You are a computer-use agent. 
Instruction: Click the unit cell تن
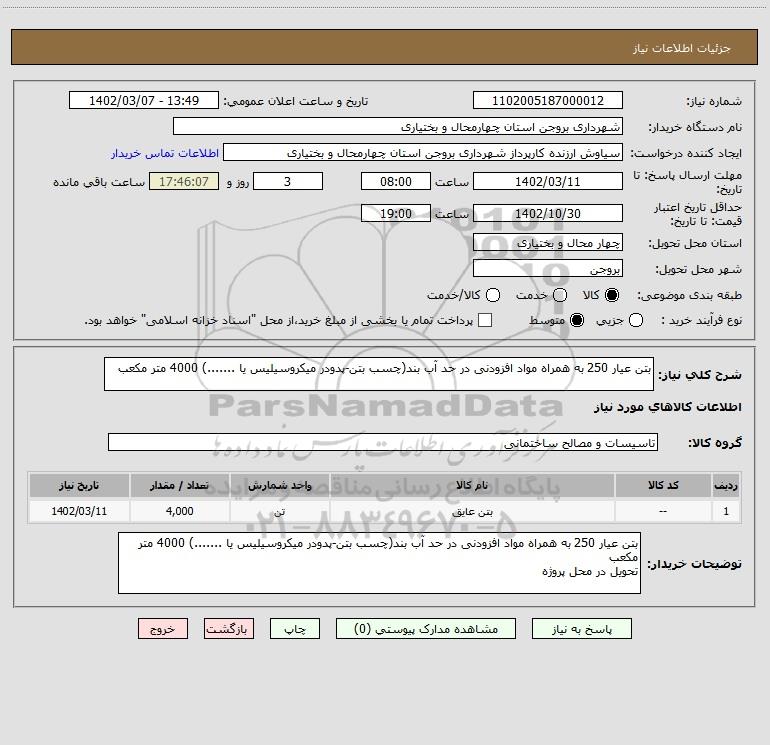pos(279,511)
